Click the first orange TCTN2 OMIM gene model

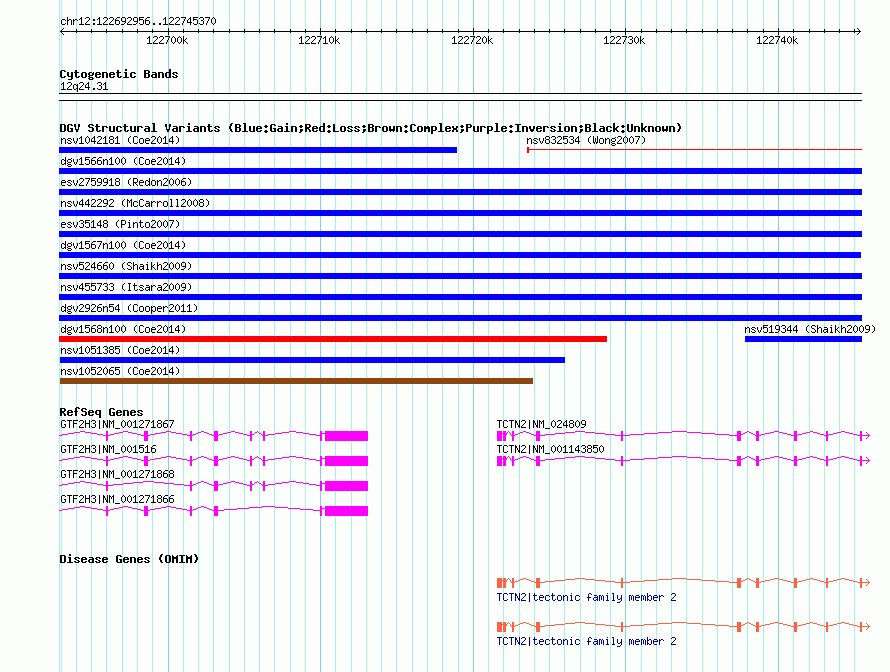pos(683,582)
